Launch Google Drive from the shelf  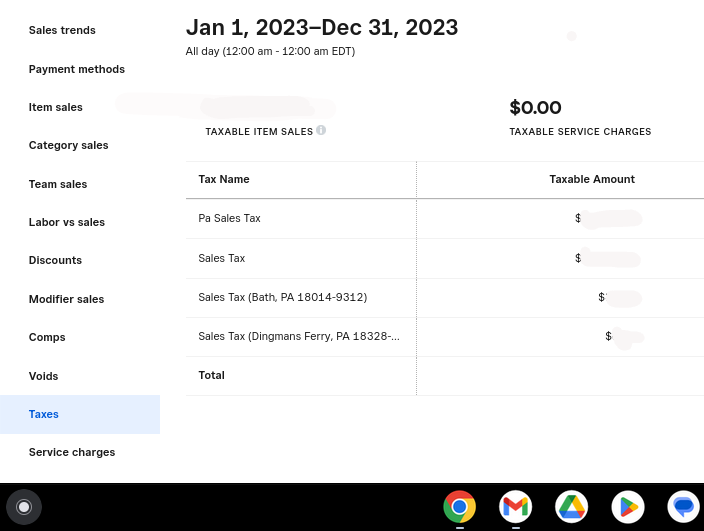(x=571, y=507)
